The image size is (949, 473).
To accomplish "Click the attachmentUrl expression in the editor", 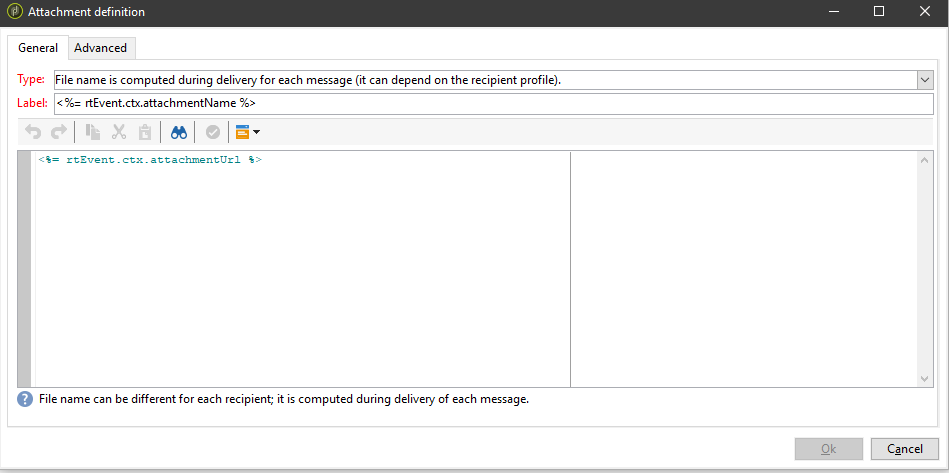I will pyautogui.click(x=150, y=160).
